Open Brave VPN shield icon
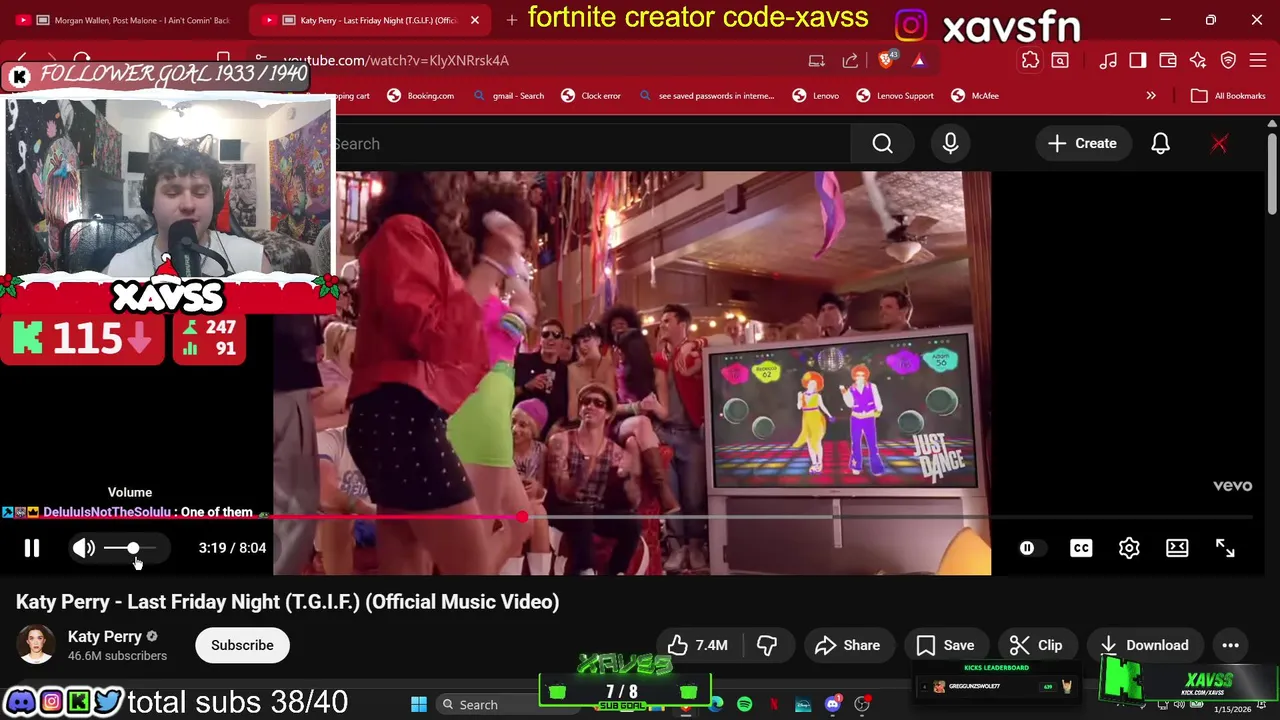Image resolution: width=1280 pixels, height=720 pixels. tap(1228, 60)
